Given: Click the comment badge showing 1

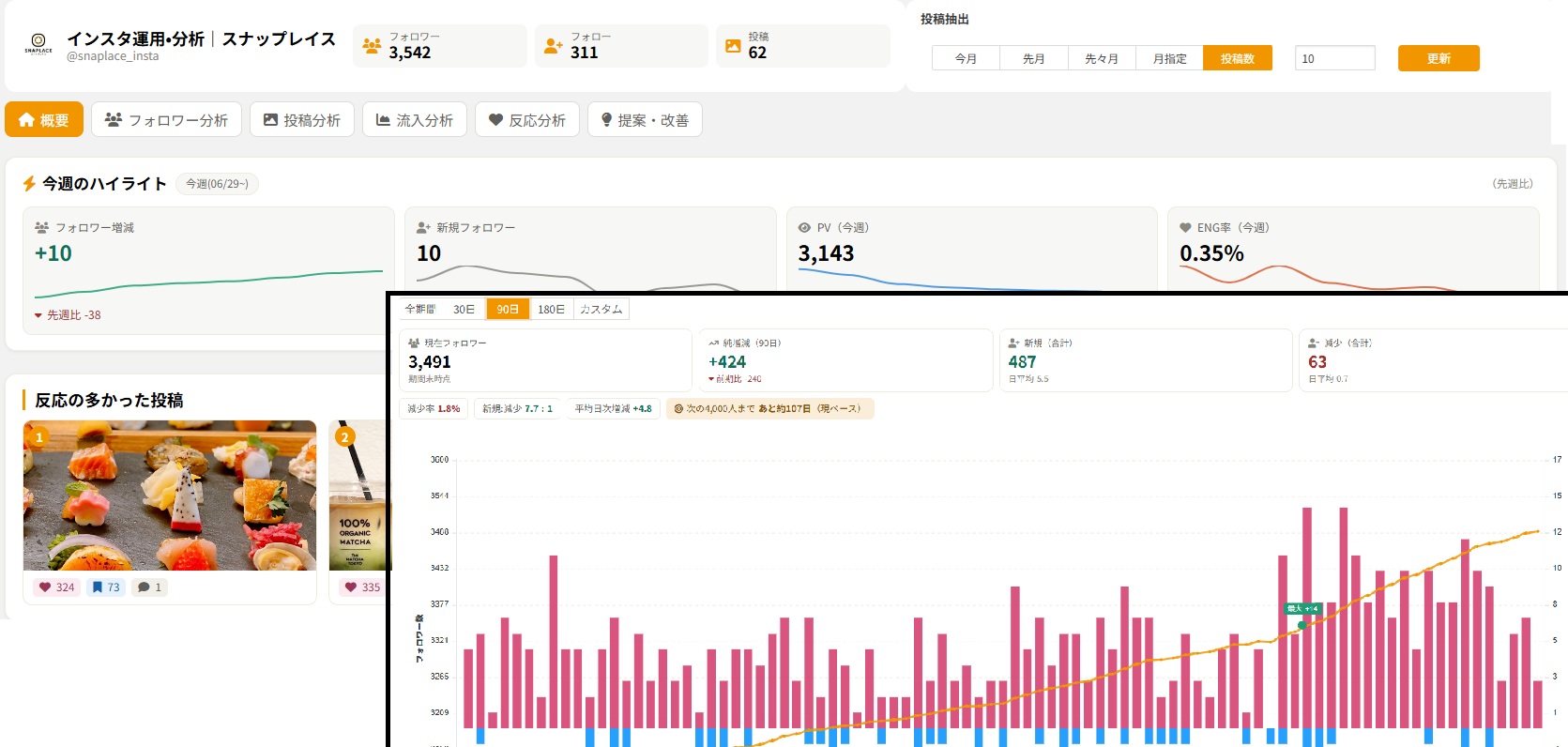Looking at the screenshot, I should click(150, 587).
